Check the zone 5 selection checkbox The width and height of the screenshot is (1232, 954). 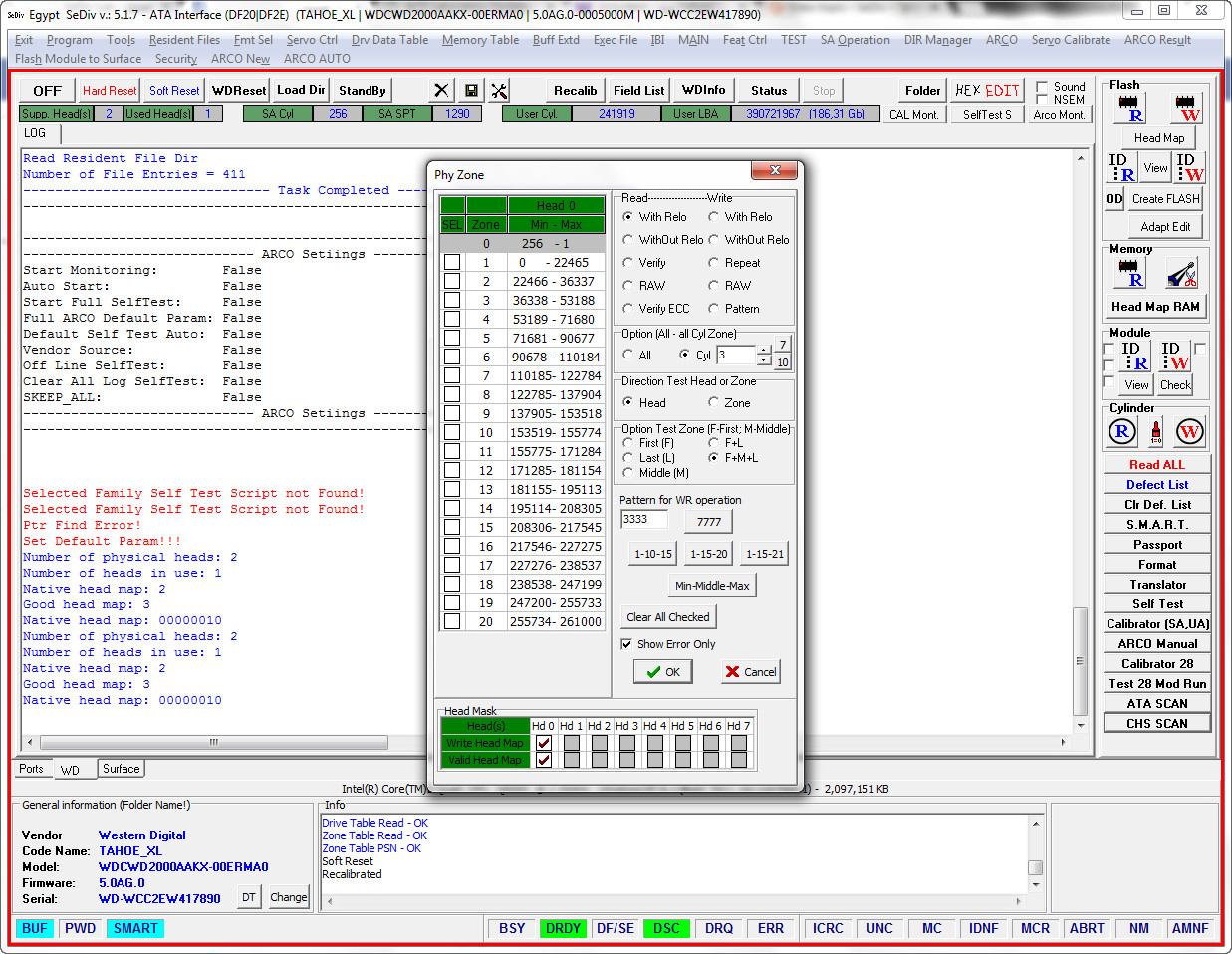point(452,338)
